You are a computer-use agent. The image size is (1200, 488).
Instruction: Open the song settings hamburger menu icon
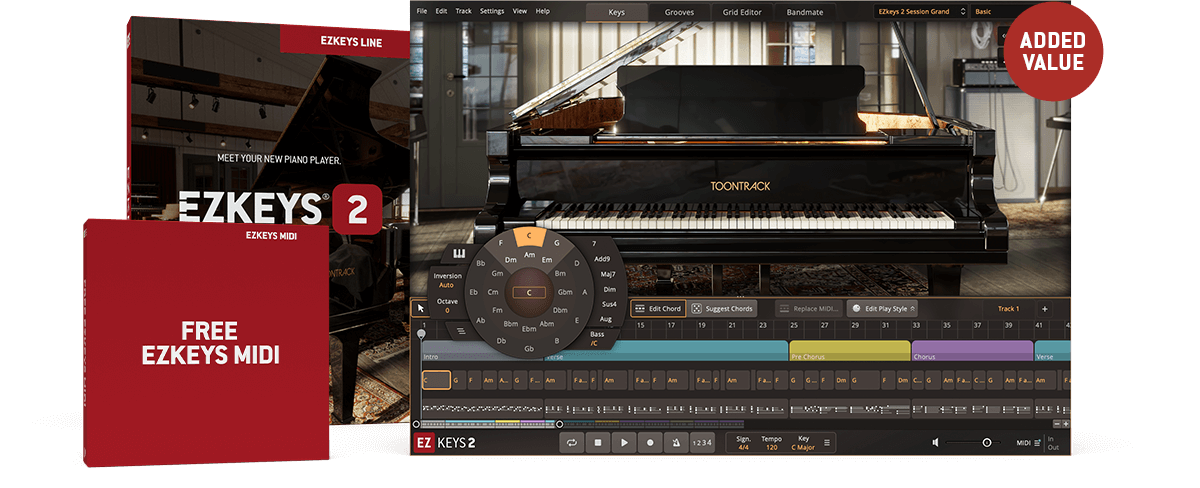point(827,442)
